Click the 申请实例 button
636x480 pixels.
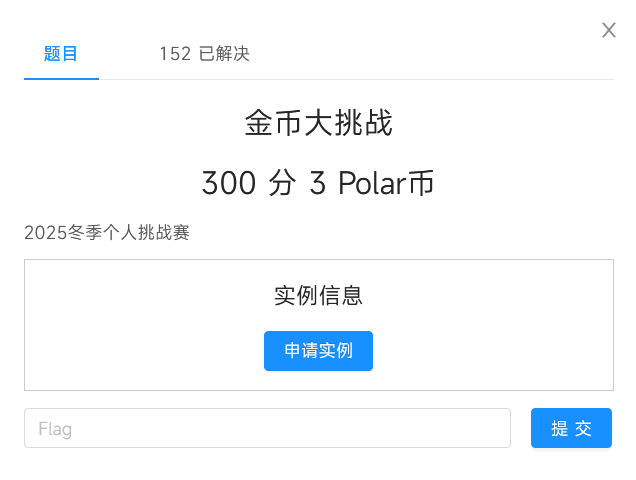pos(318,351)
